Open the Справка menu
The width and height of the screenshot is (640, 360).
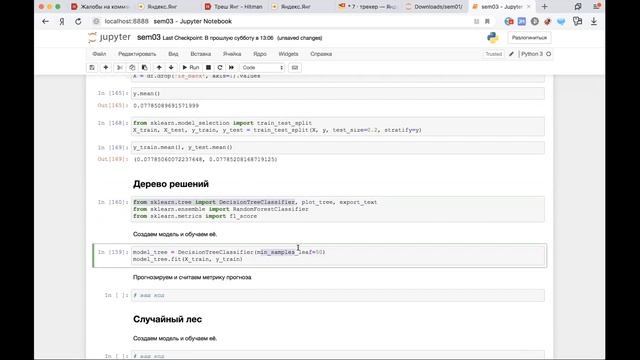(321, 54)
